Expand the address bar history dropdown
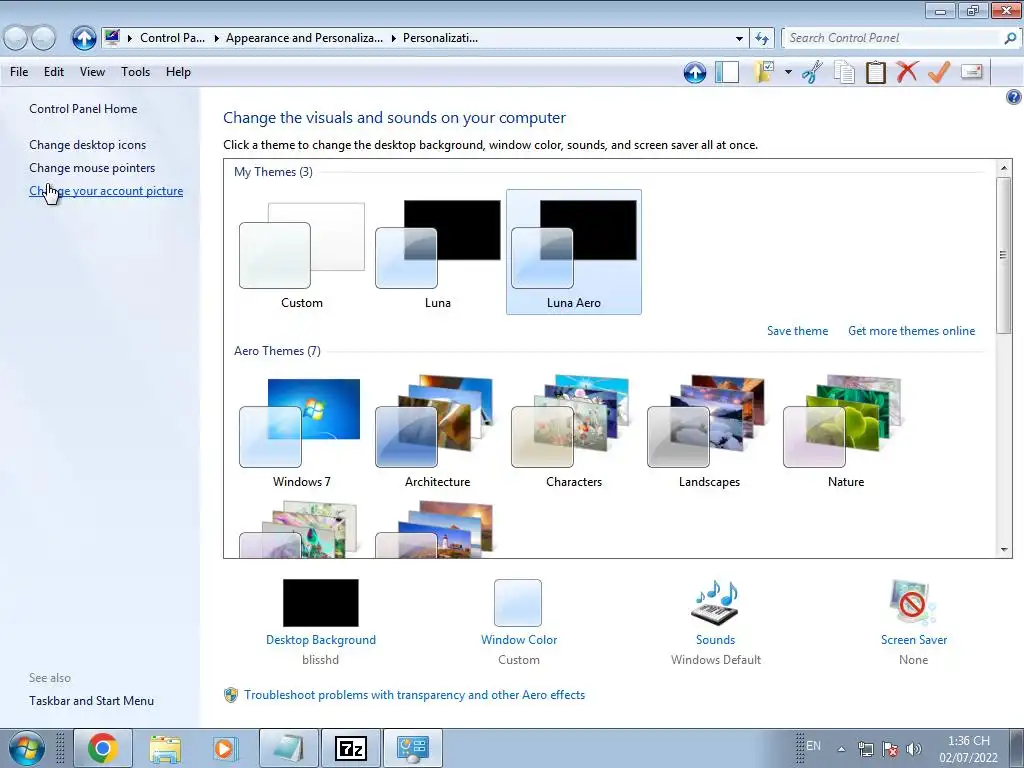This screenshot has height=768, width=1024. pyautogui.click(x=739, y=39)
